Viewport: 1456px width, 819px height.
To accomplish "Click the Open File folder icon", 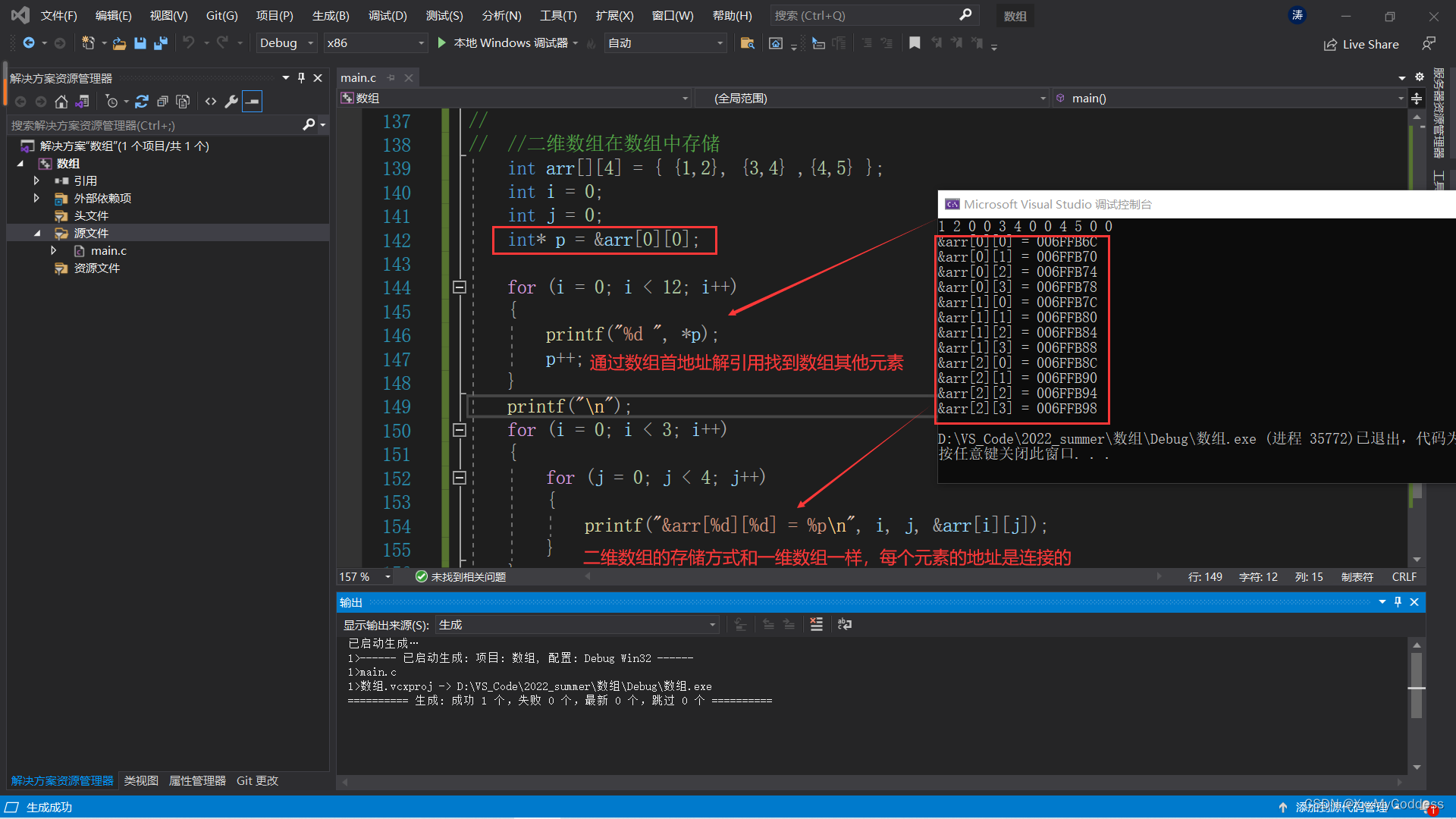I will tap(119, 43).
